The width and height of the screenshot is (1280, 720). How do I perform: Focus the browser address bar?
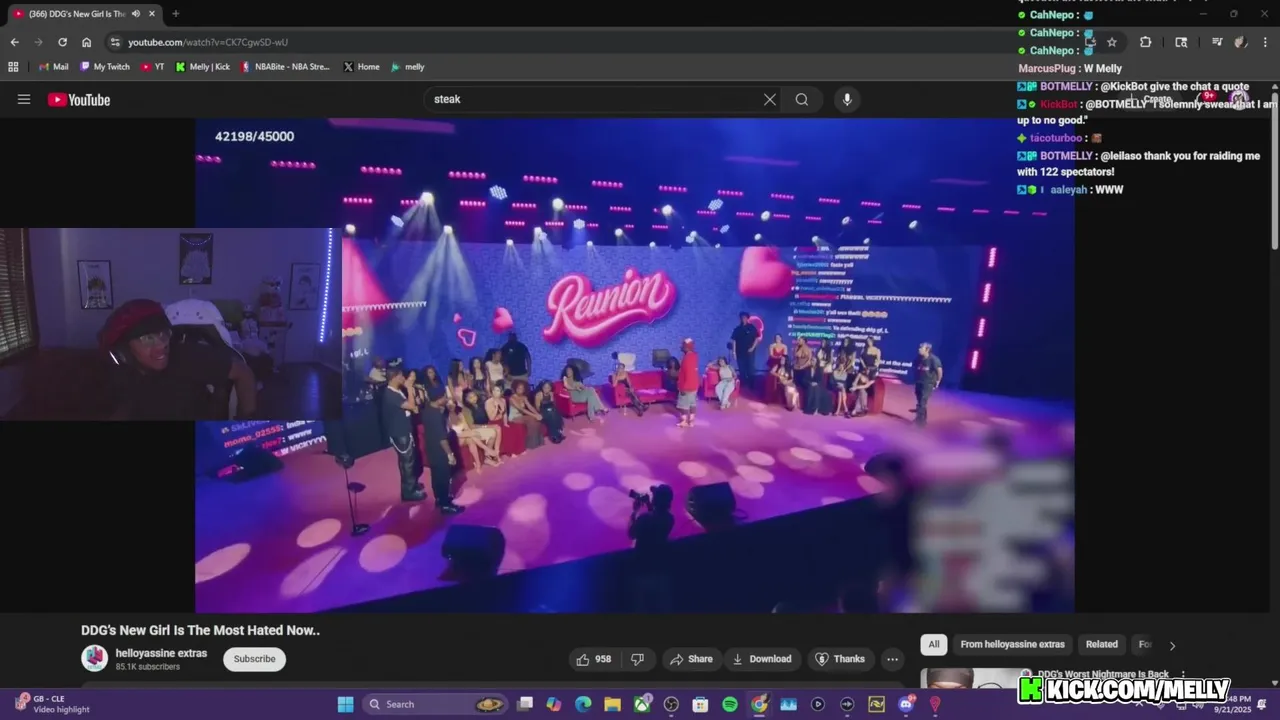tap(600, 42)
